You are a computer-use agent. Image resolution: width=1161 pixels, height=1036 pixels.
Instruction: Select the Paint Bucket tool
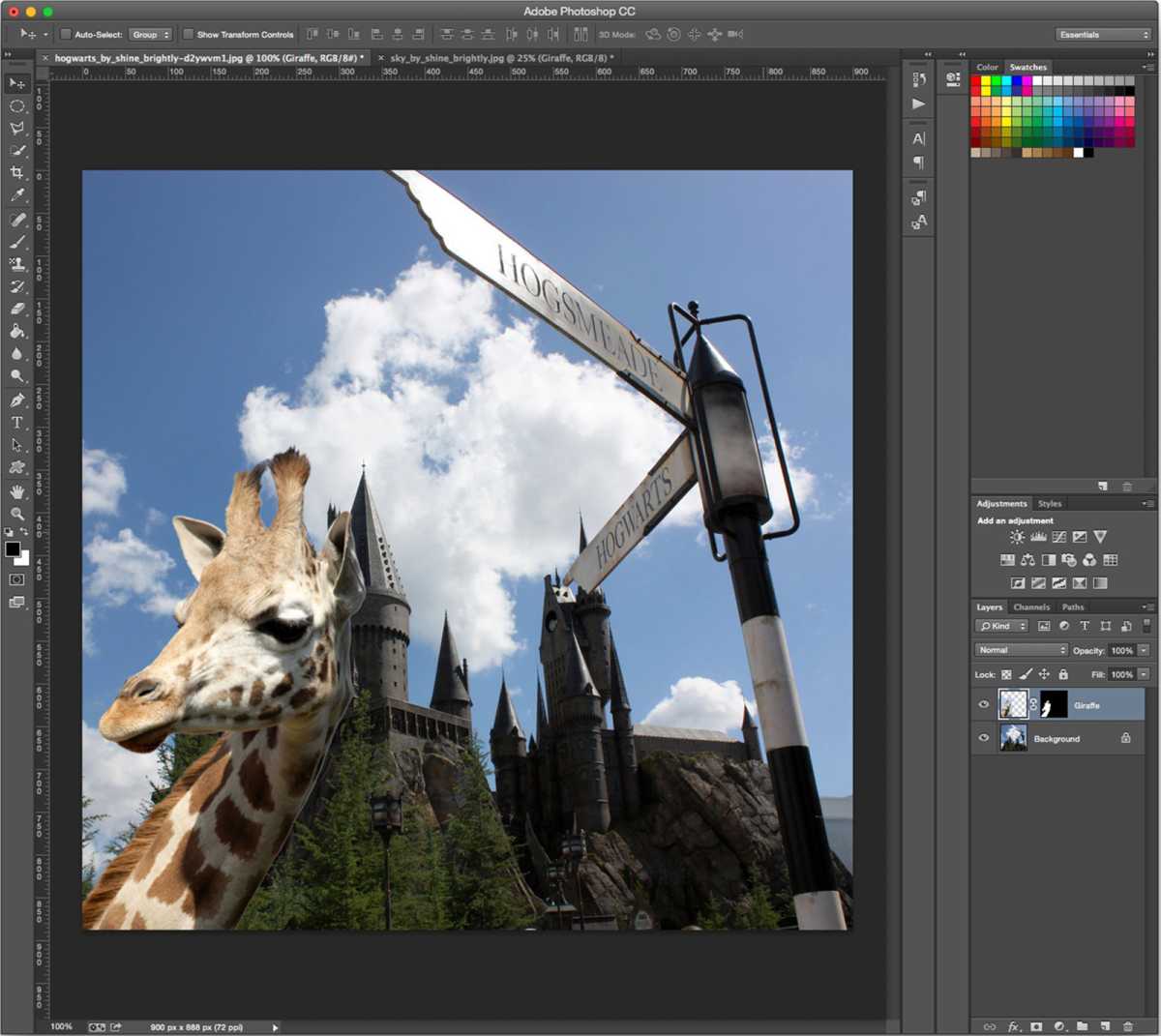click(x=17, y=331)
